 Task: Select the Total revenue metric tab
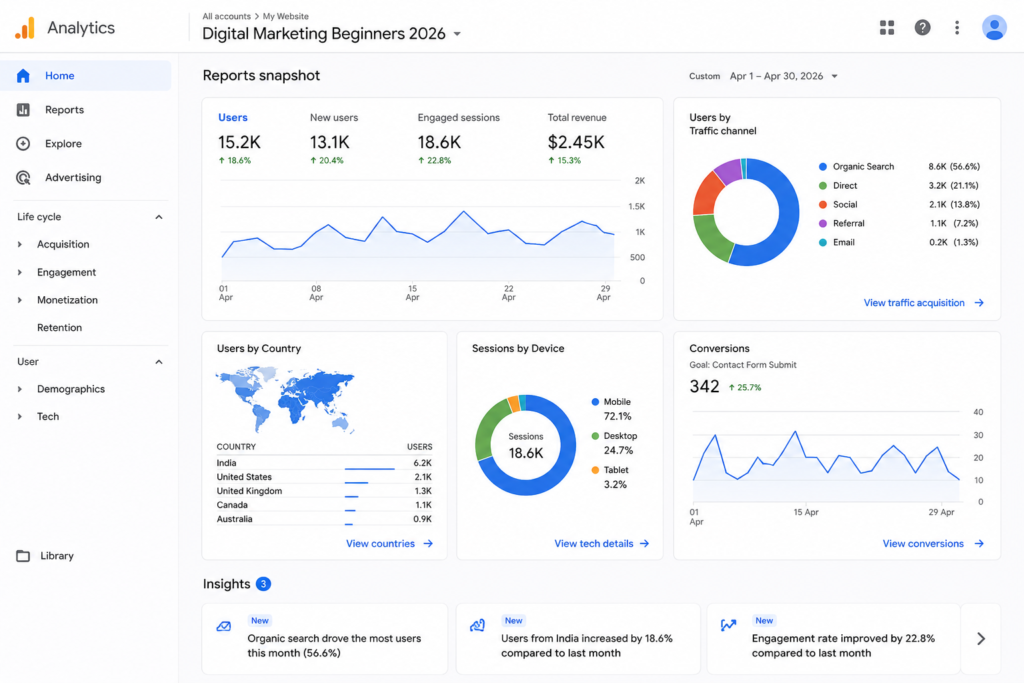[577, 138]
